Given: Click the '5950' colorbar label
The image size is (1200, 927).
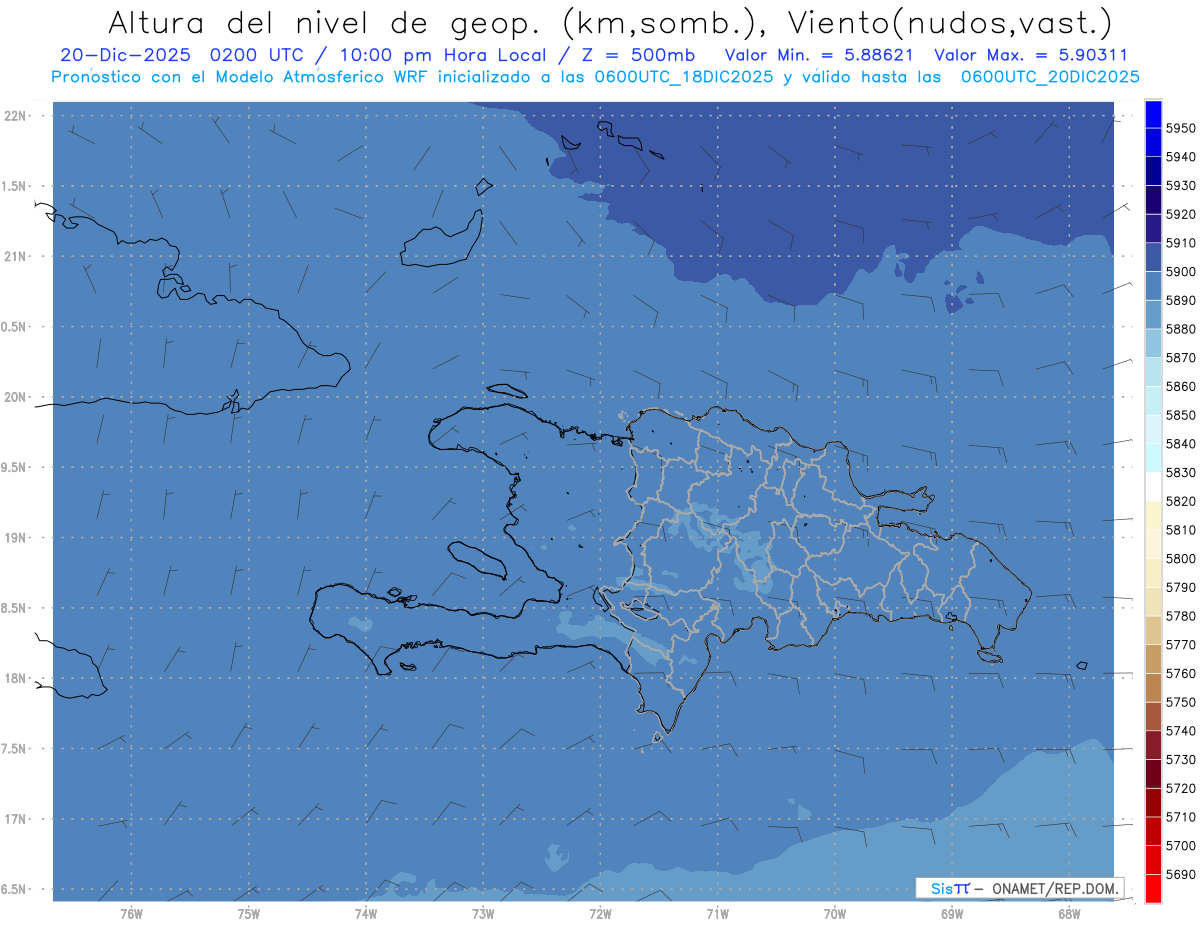Looking at the screenshot, I should coord(1180,128).
